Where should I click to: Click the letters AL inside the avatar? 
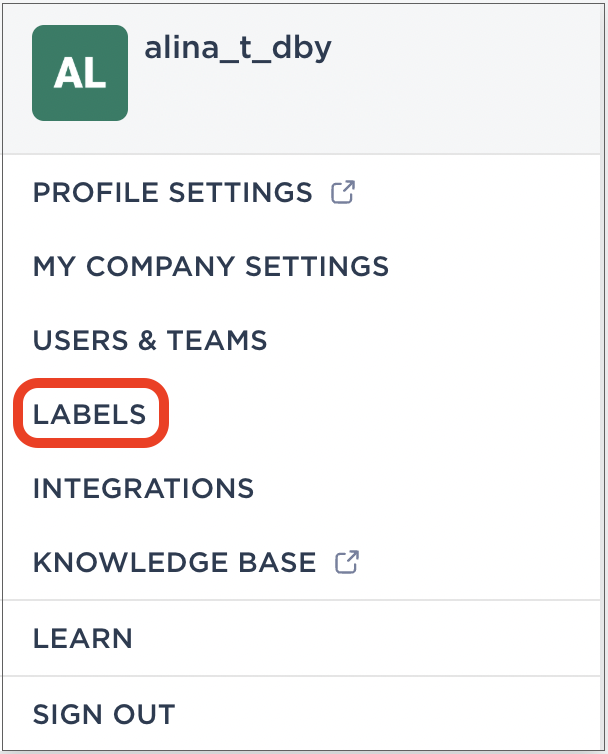(x=80, y=74)
